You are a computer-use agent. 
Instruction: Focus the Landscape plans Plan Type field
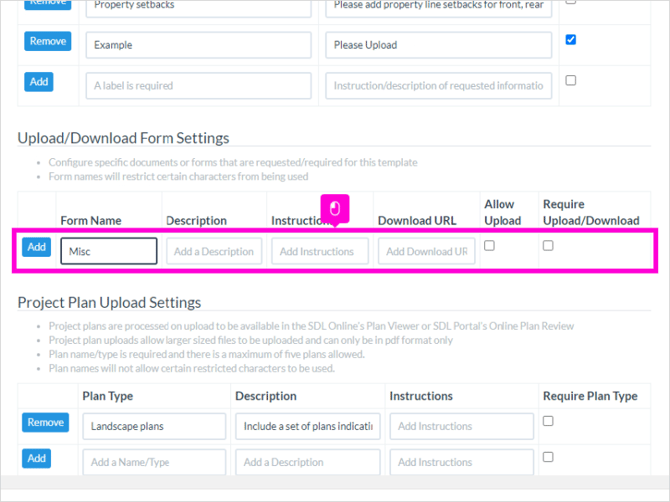coord(154,426)
